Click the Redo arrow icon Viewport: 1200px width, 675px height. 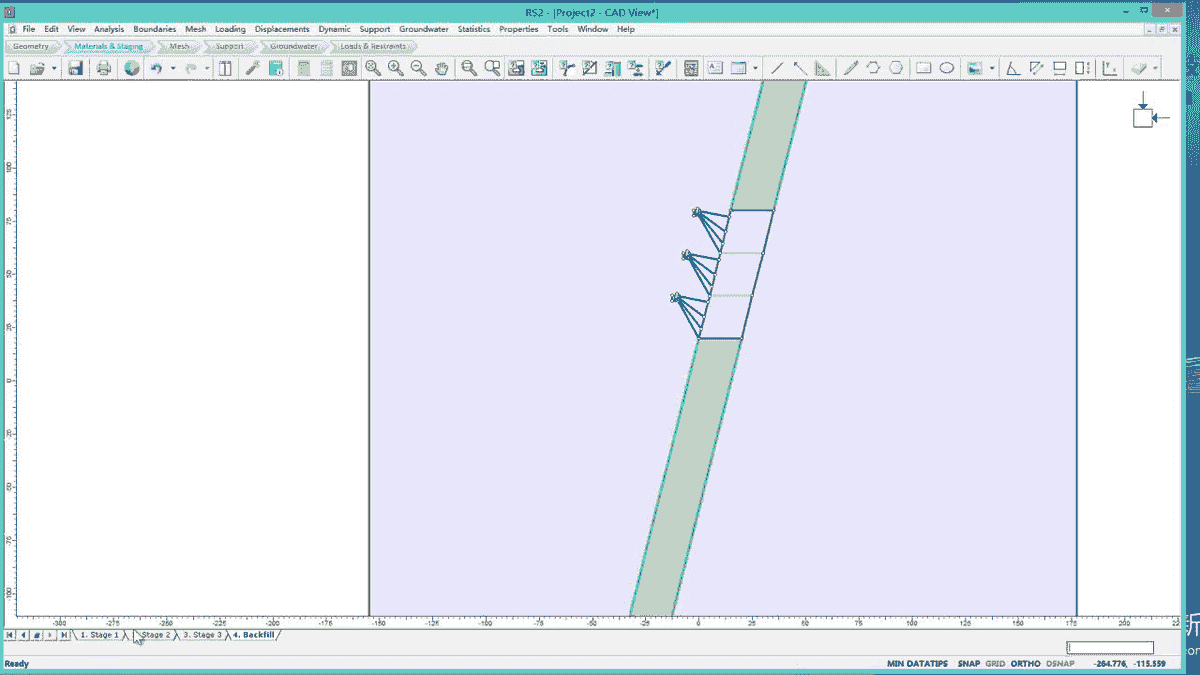[x=191, y=68]
